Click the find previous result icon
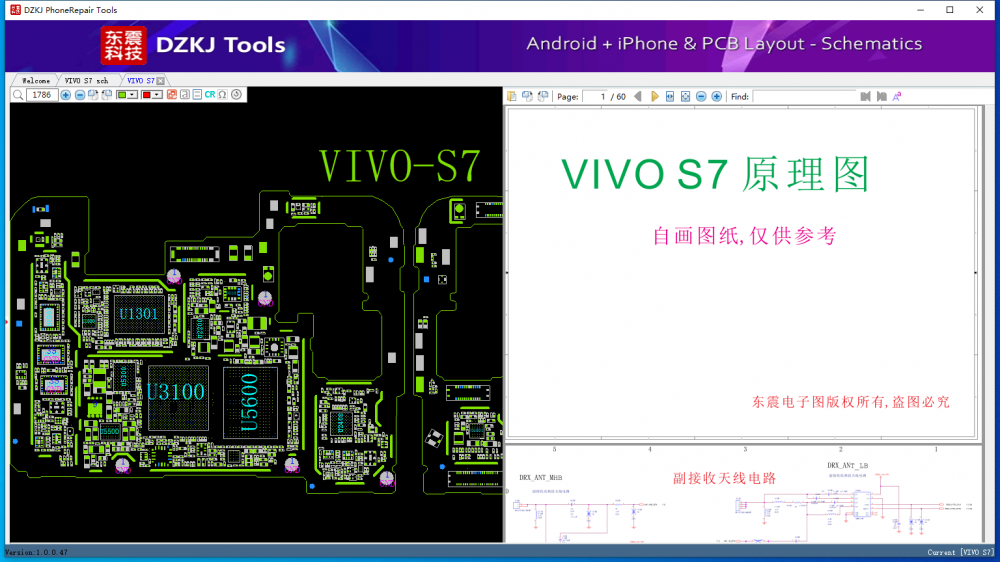 coord(866,97)
